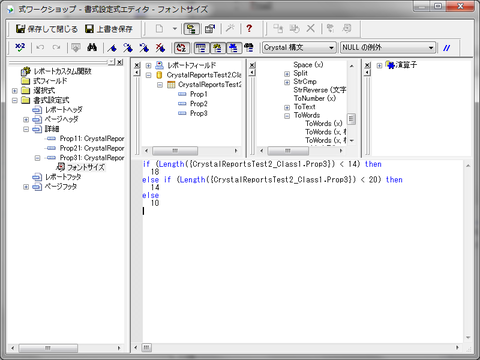Viewport: 480px width, 360px height.
Task: Select レポートカスタム関数 in workshop tree
Action: click(62, 71)
